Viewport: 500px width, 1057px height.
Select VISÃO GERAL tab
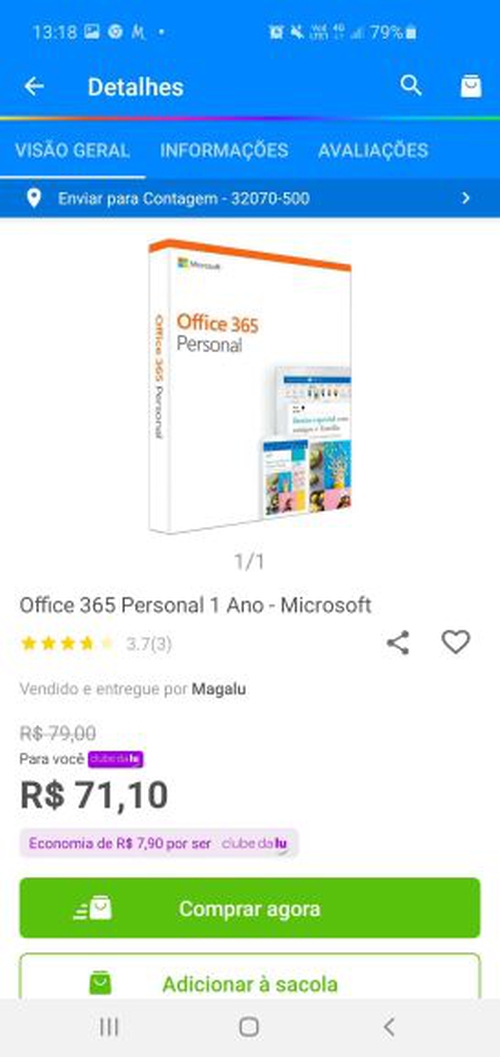pyautogui.click(x=73, y=150)
